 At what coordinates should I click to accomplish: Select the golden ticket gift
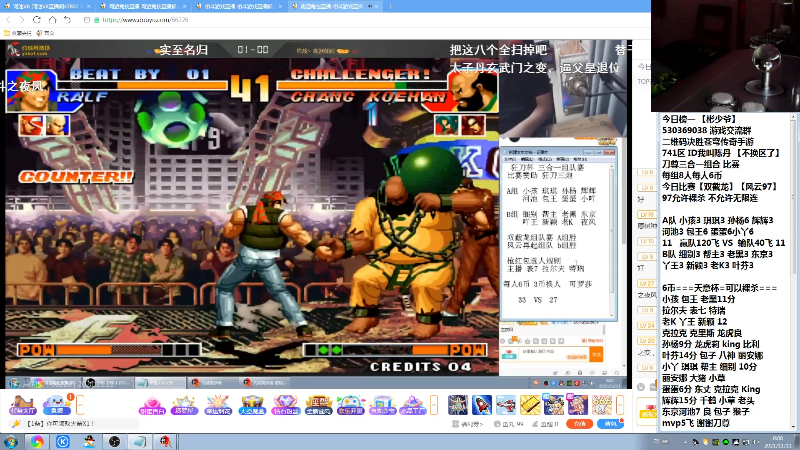tap(530, 405)
